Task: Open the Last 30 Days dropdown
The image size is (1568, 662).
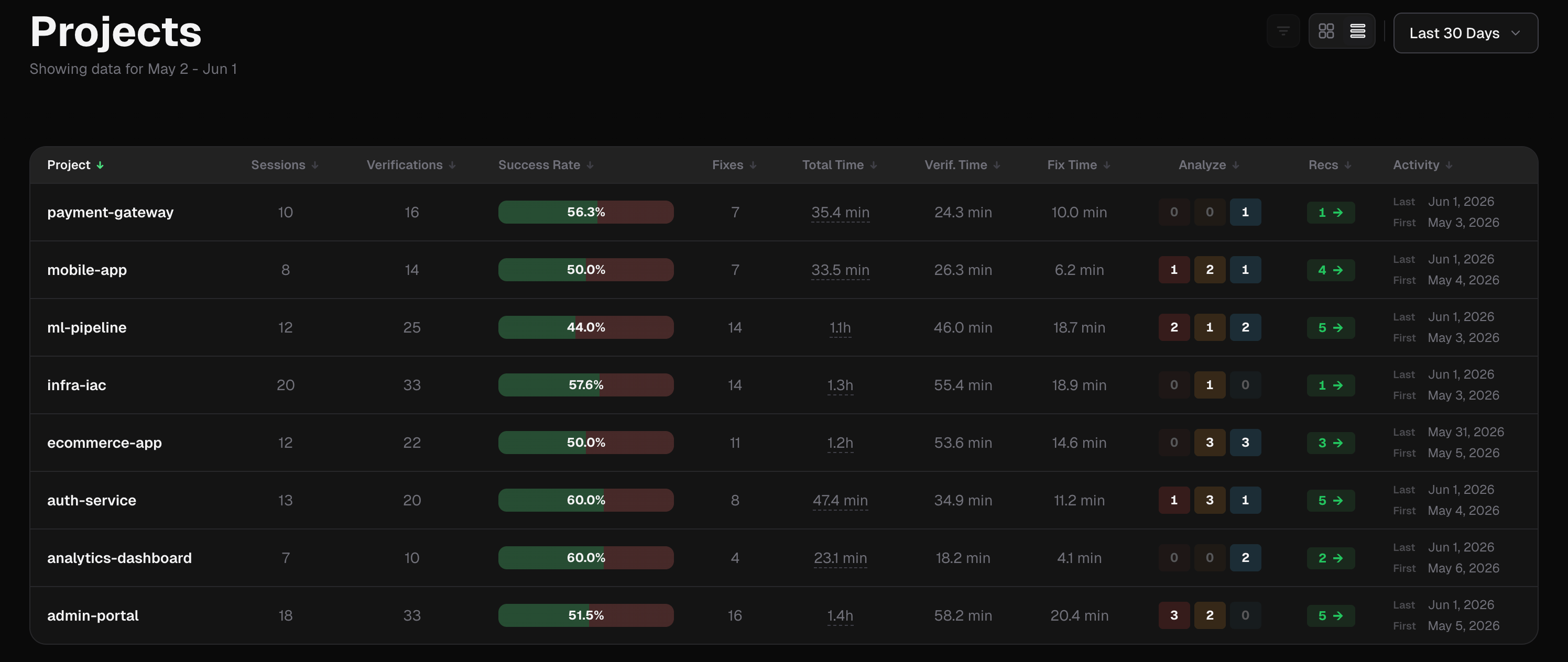Action: coord(1465,33)
